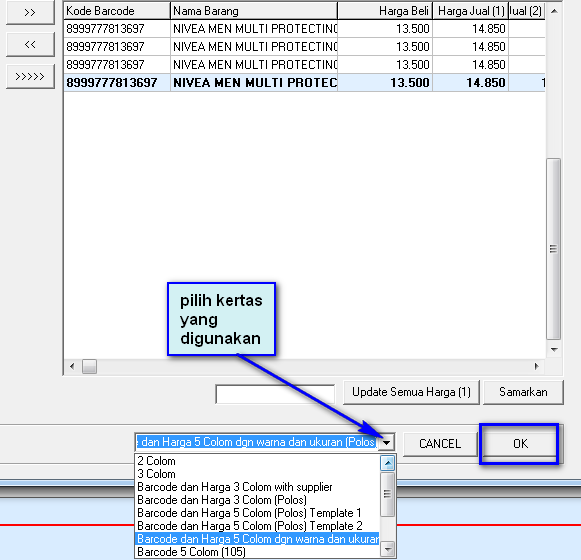
Task: Select 'Barcode dan Harga 5 Colom (Polos) Template 2'
Action: click(258, 526)
